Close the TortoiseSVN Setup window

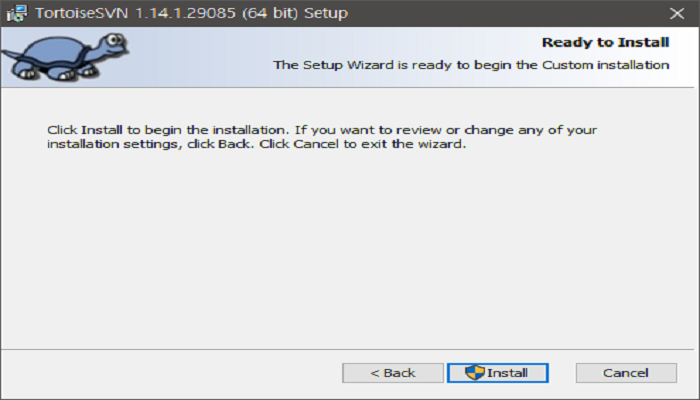(x=674, y=14)
